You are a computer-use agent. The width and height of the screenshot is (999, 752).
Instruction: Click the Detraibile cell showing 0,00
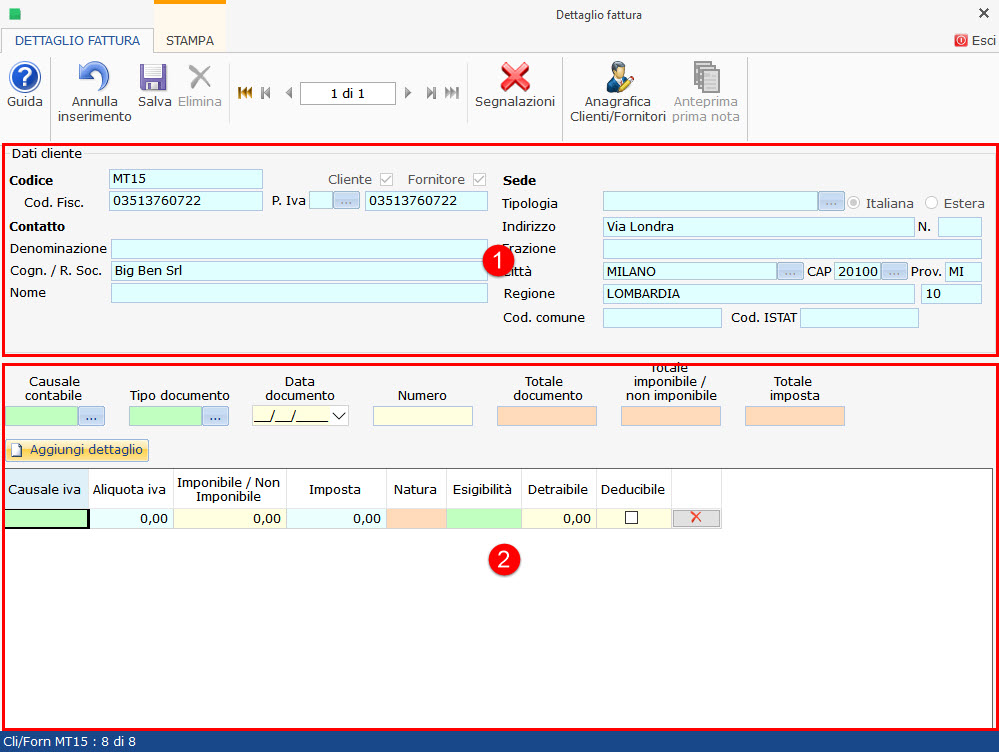pos(559,518)
